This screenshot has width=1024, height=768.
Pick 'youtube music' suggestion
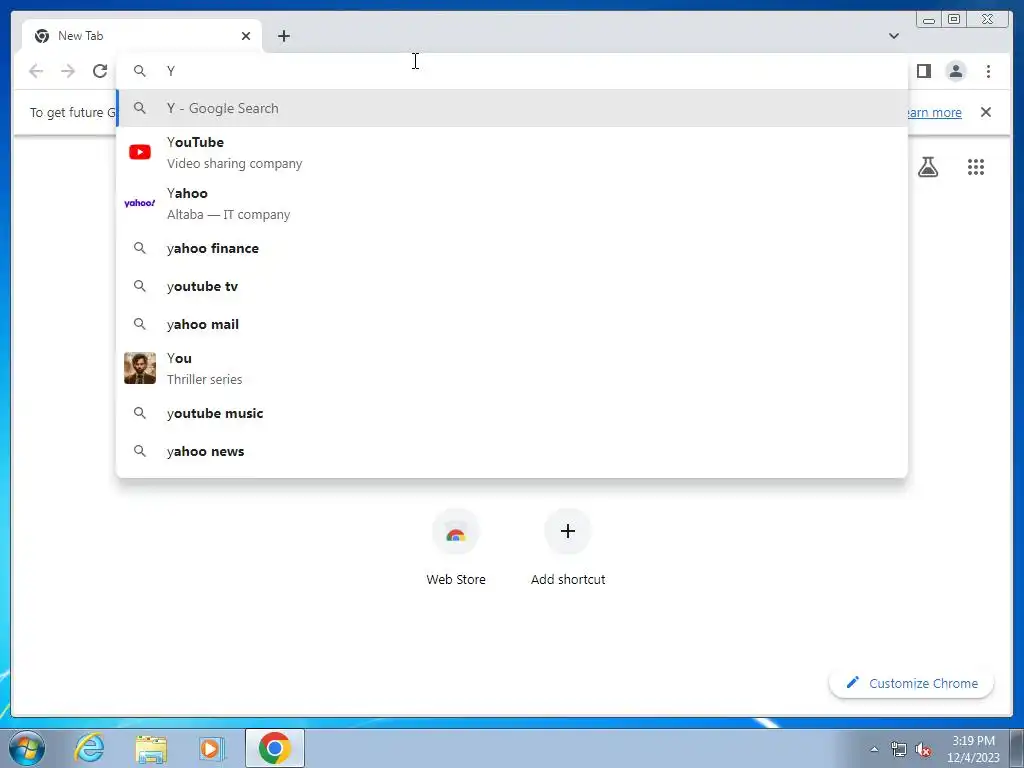coord(512,413)
